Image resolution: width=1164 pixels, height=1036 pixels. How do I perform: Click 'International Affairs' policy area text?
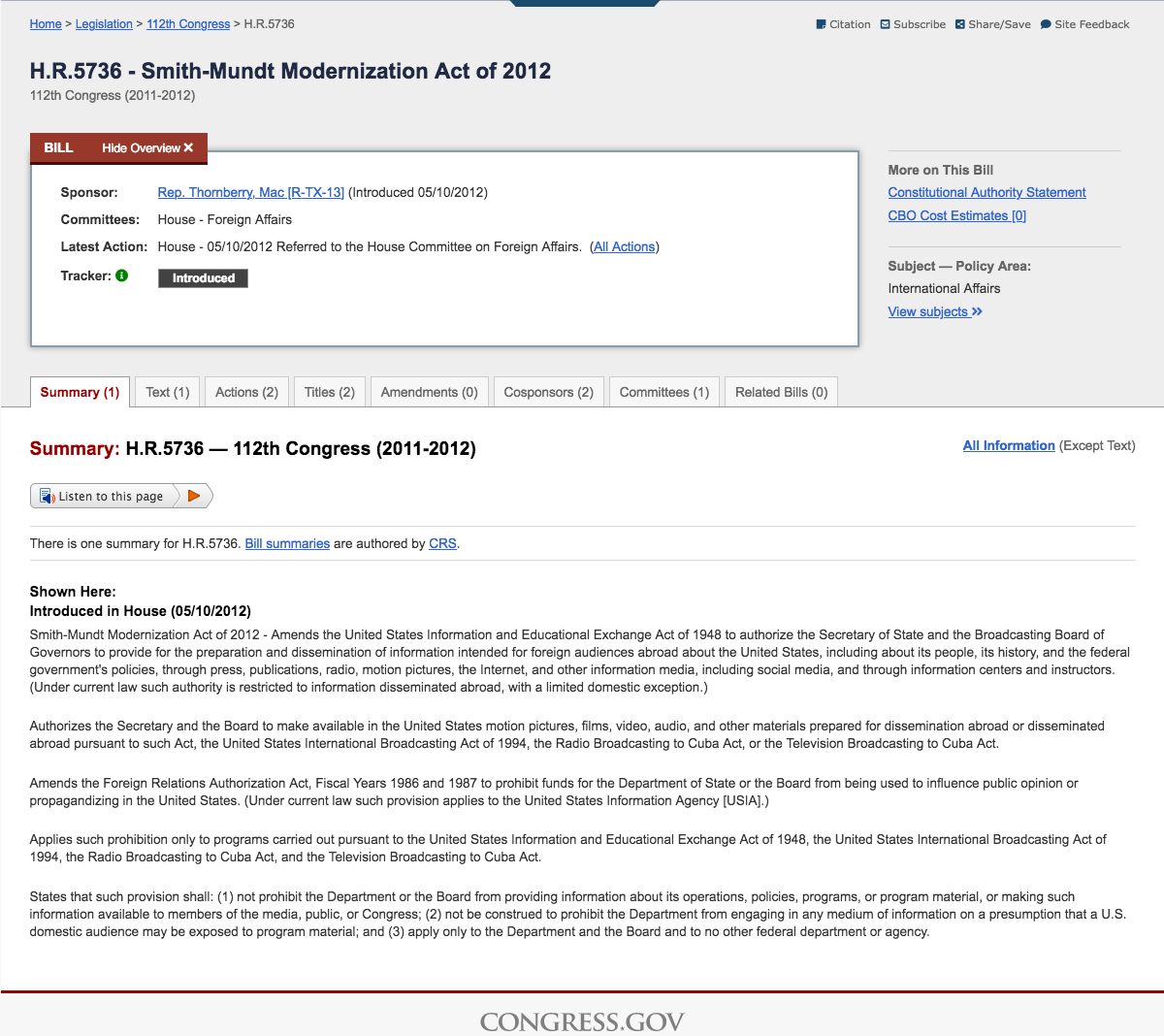pos(944,288)
